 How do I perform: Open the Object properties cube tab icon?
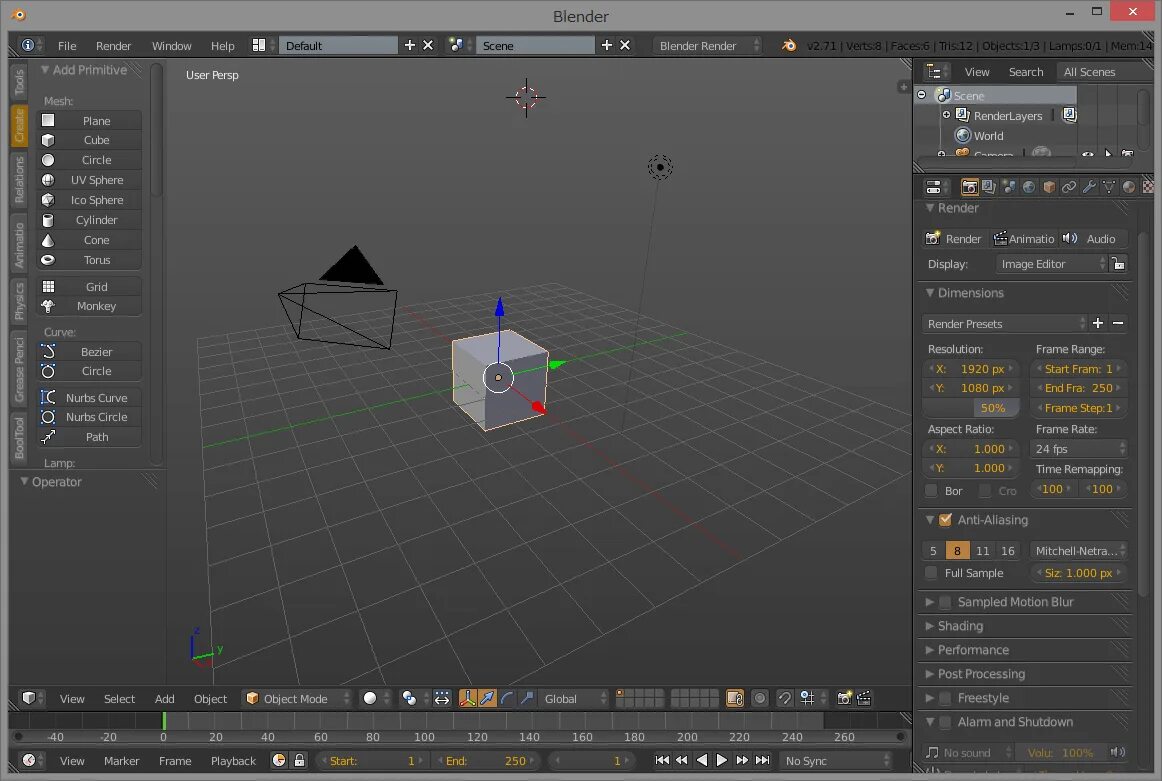(1049, 187)
